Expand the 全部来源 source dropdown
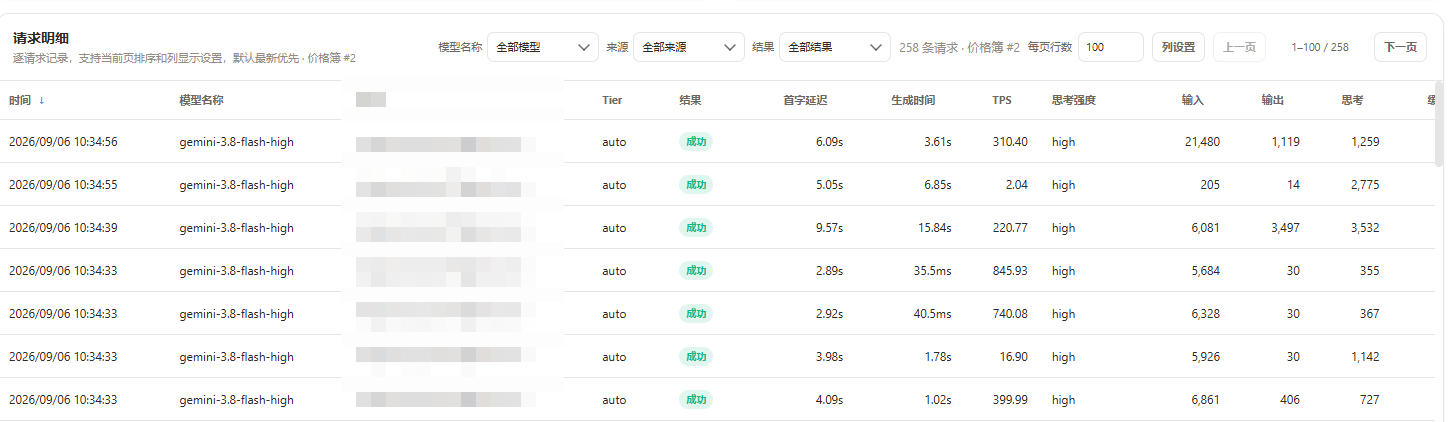The height and width of the screenshot is (422, 1454). (689, 47)
